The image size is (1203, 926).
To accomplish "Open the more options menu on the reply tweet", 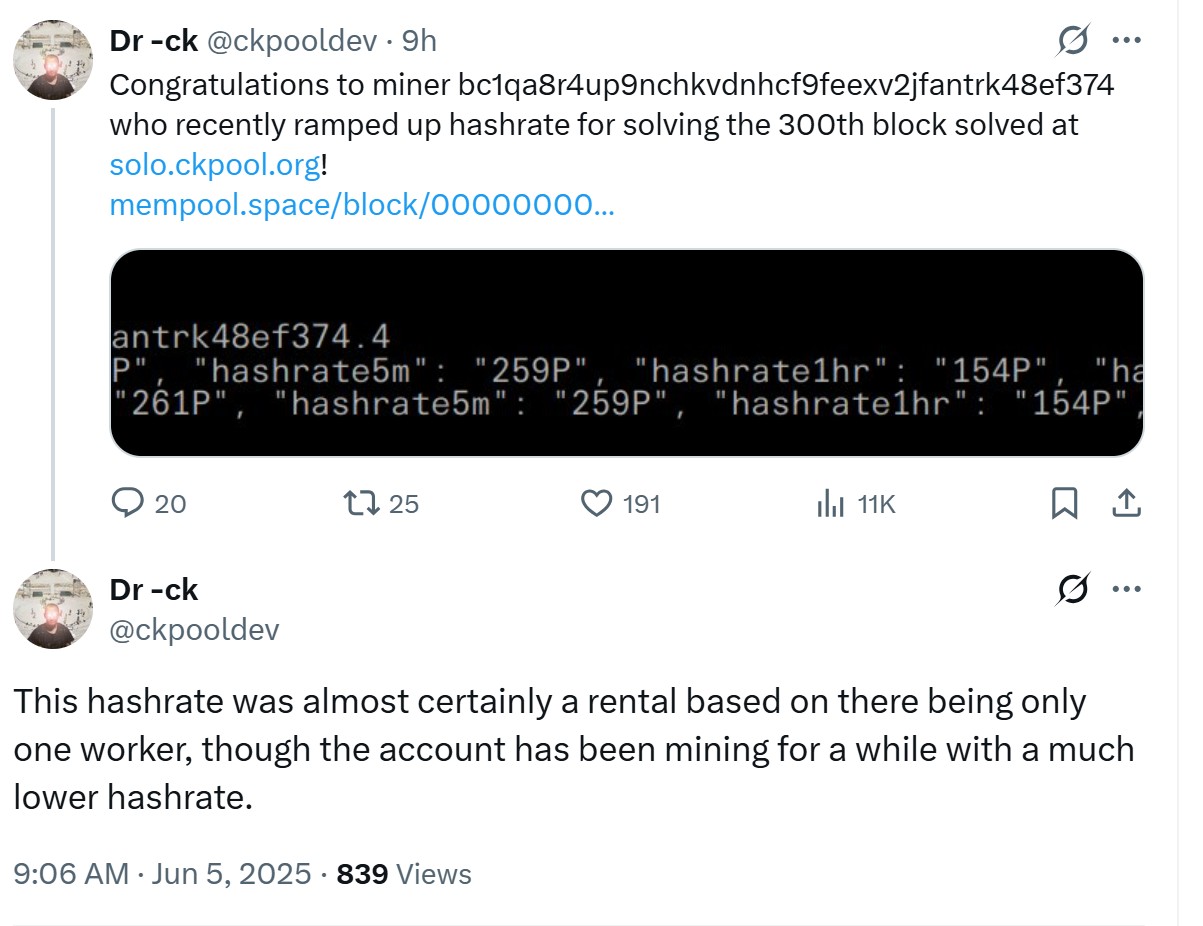I will 1127,590.
